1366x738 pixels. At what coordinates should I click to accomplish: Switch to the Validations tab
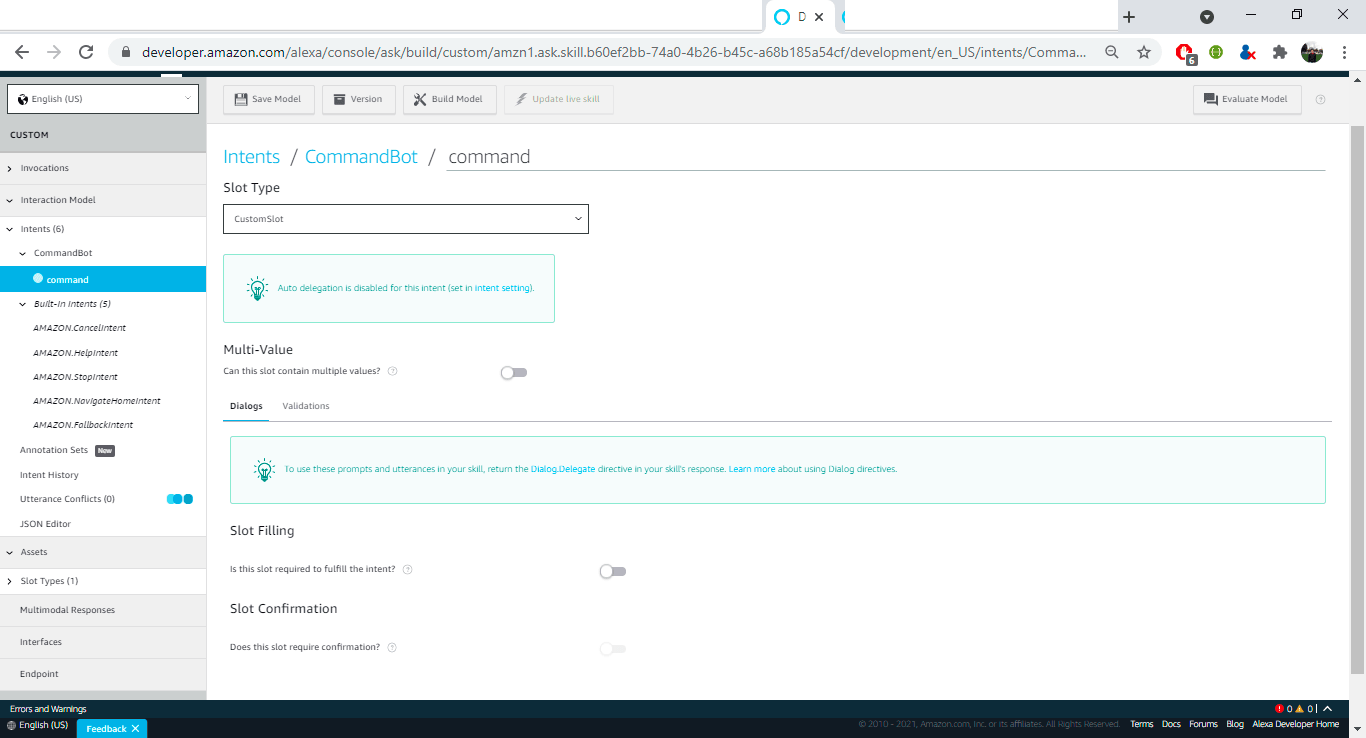click(306, 406)
